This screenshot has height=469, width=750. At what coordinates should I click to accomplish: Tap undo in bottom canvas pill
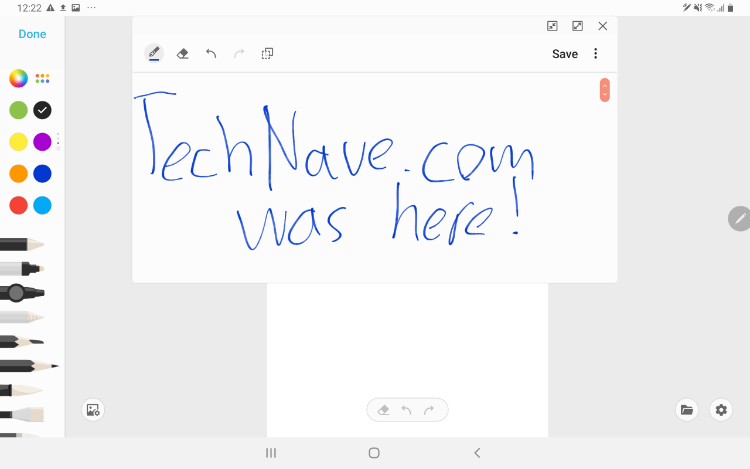click(406, 410)
